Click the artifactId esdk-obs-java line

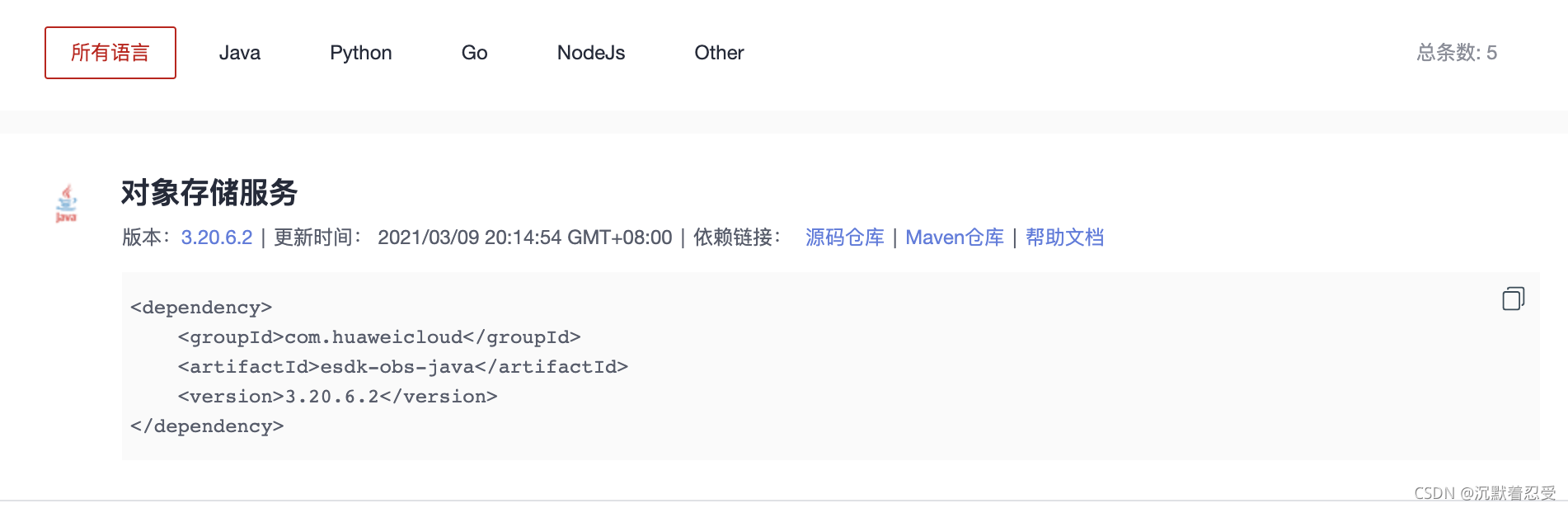pyautogui.click(x=402, y=367)
